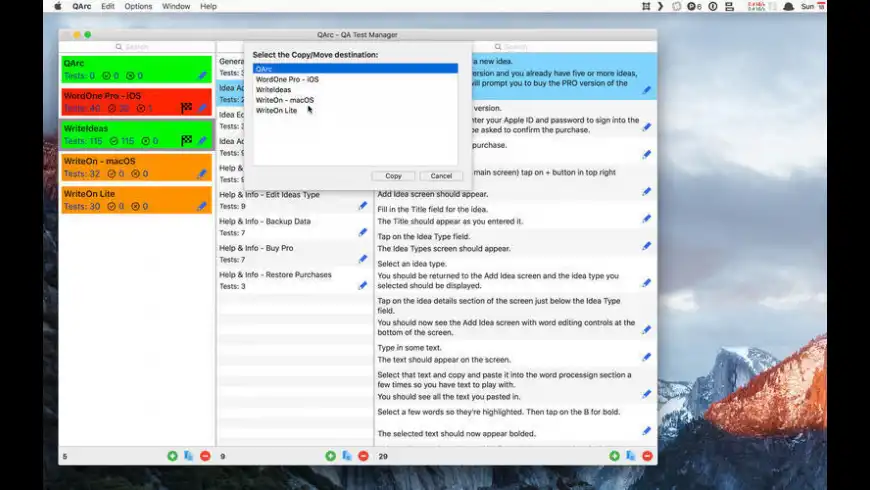Screen dimensions: 870x490
Task: Add a new project with the green plus
Action: pyautogui.click(x=173, y=456)
